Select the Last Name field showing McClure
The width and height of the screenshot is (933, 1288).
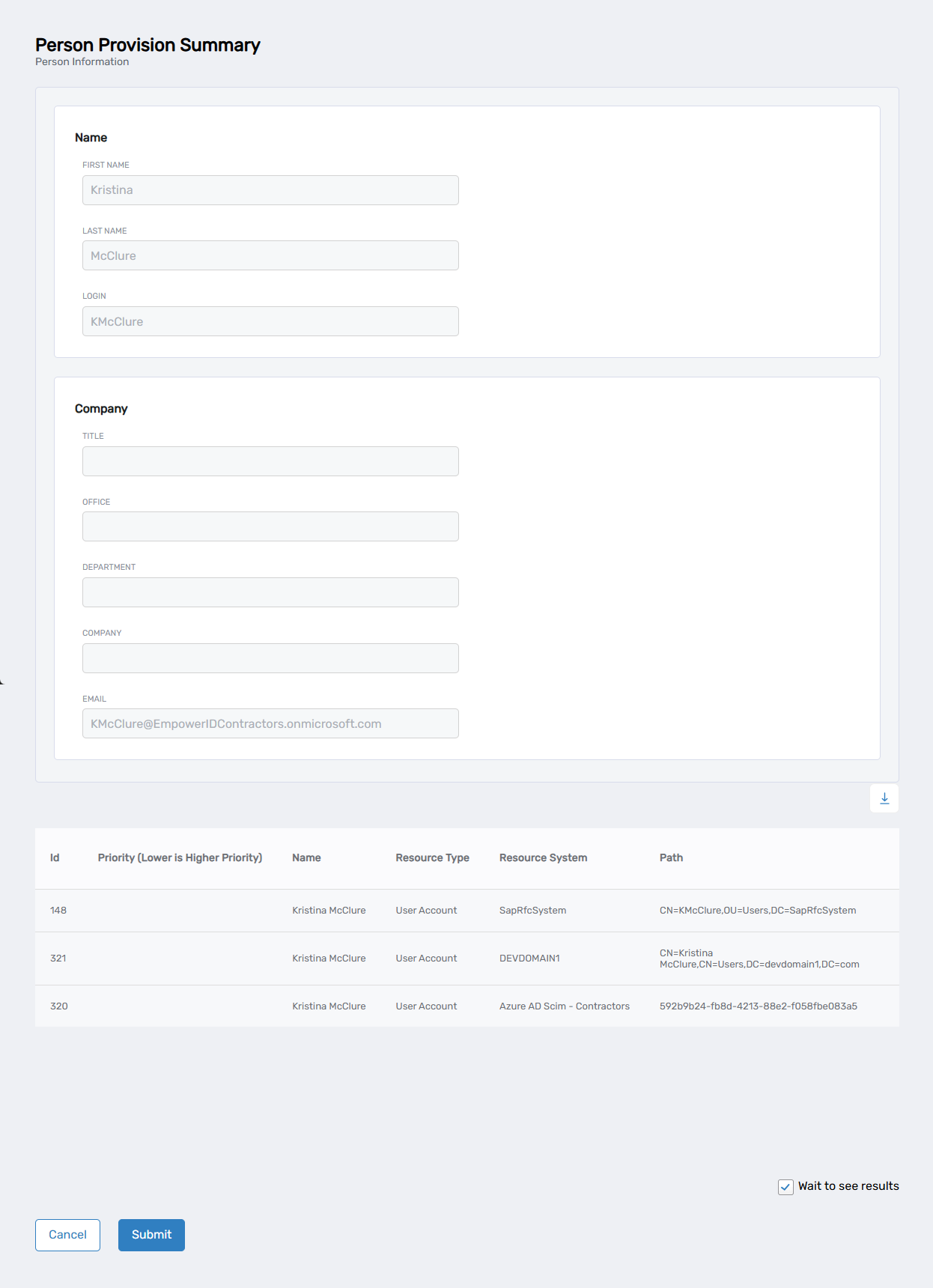click(270, 256)
